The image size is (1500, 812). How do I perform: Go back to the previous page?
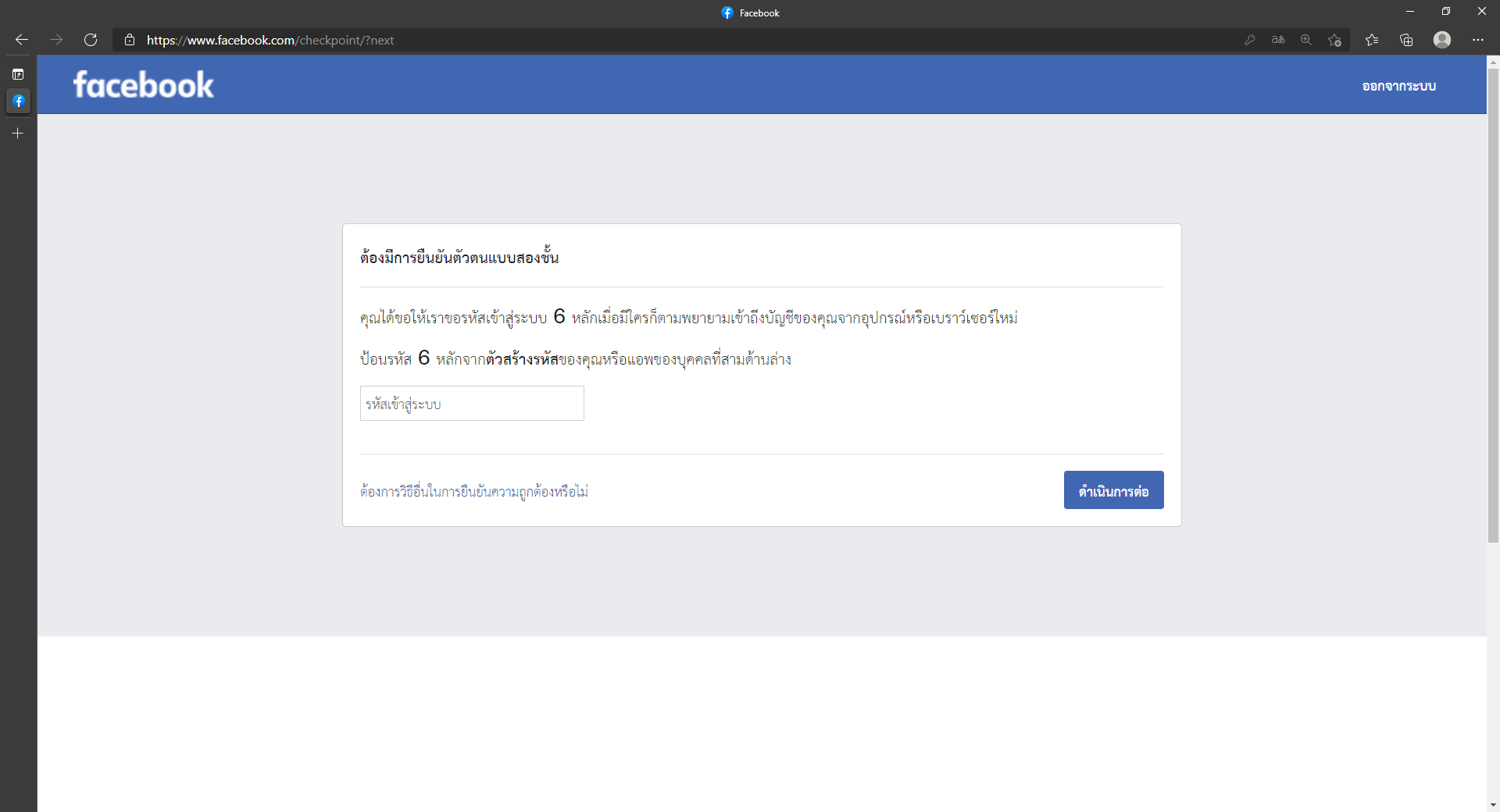22,40
